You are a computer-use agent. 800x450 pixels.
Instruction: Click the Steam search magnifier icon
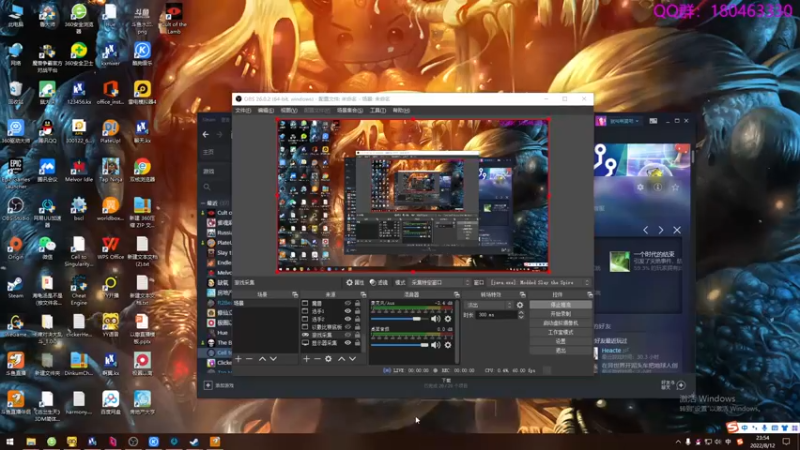207,187
